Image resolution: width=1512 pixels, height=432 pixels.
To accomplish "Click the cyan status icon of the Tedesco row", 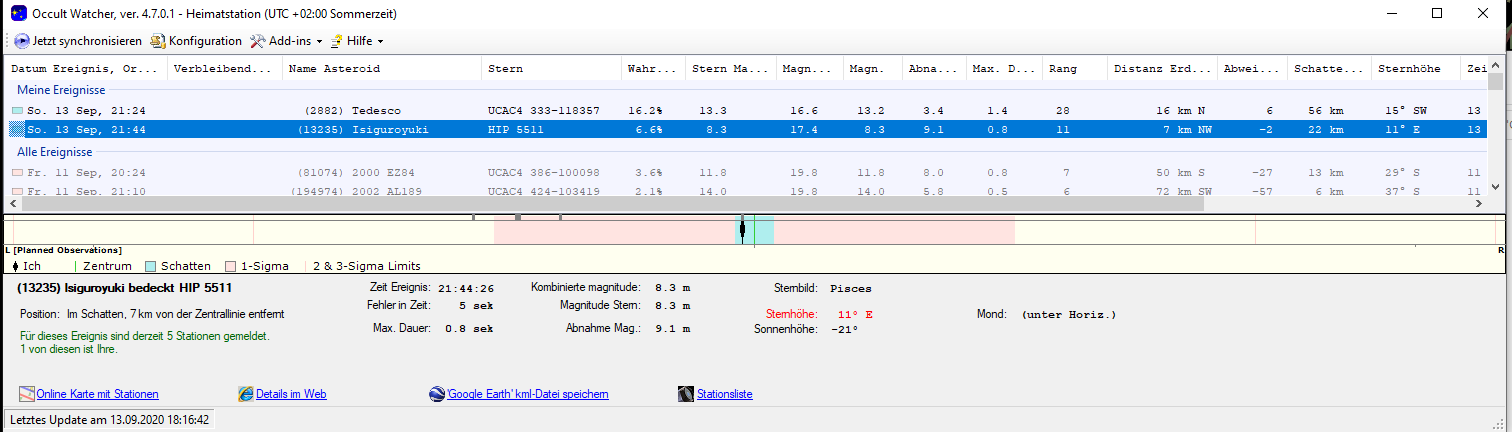I will click(17, 111).
